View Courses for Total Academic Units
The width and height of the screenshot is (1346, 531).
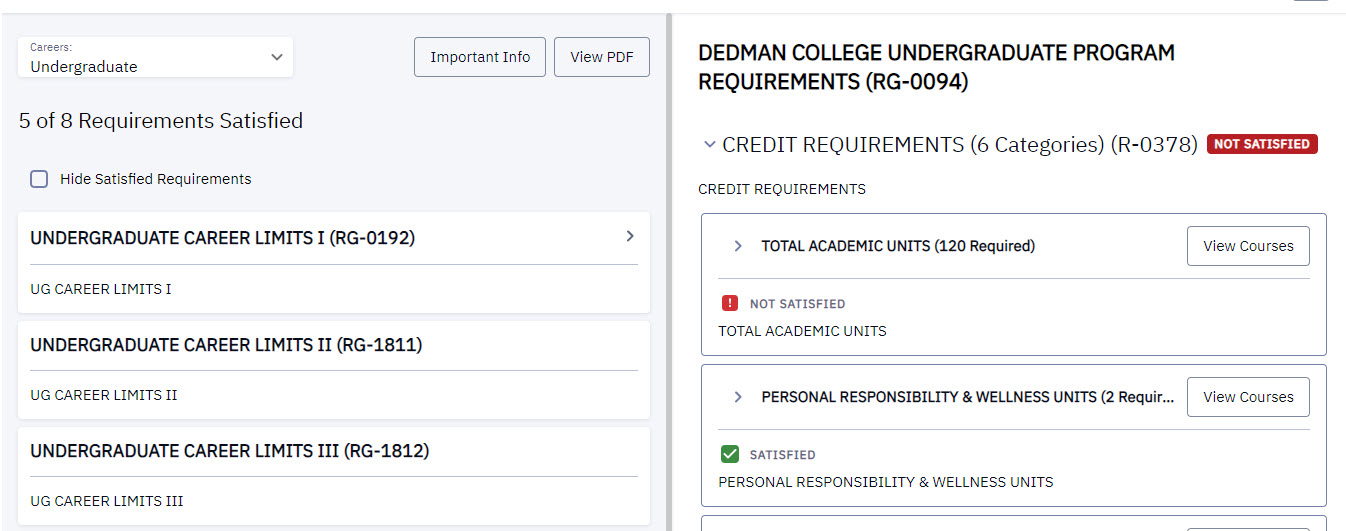coord(1248,246)
